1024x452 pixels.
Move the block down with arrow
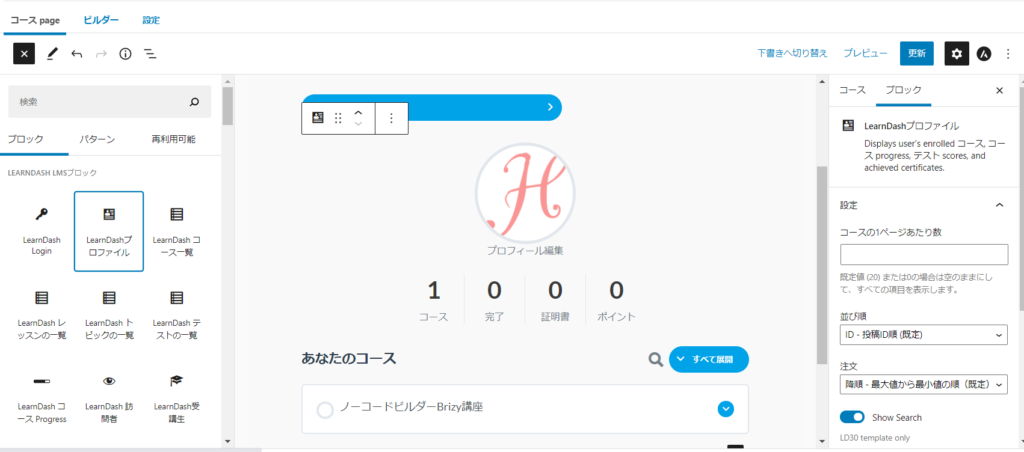click(358, 123)
